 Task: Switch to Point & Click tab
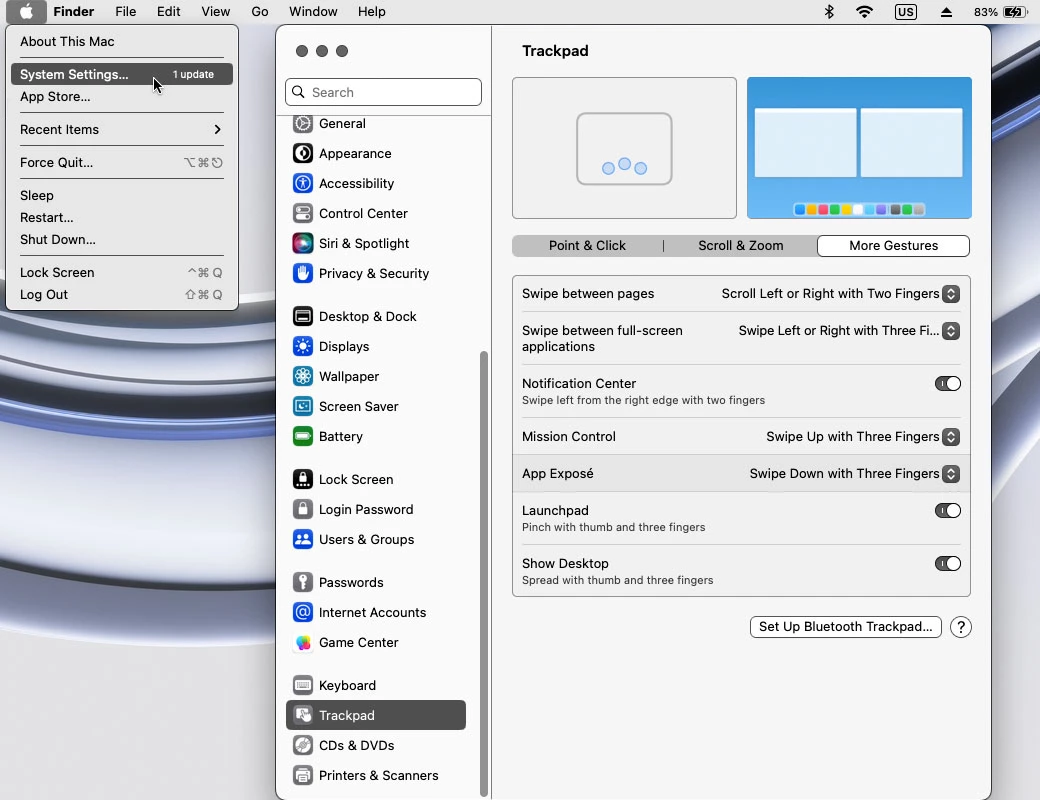click(587, 245)
